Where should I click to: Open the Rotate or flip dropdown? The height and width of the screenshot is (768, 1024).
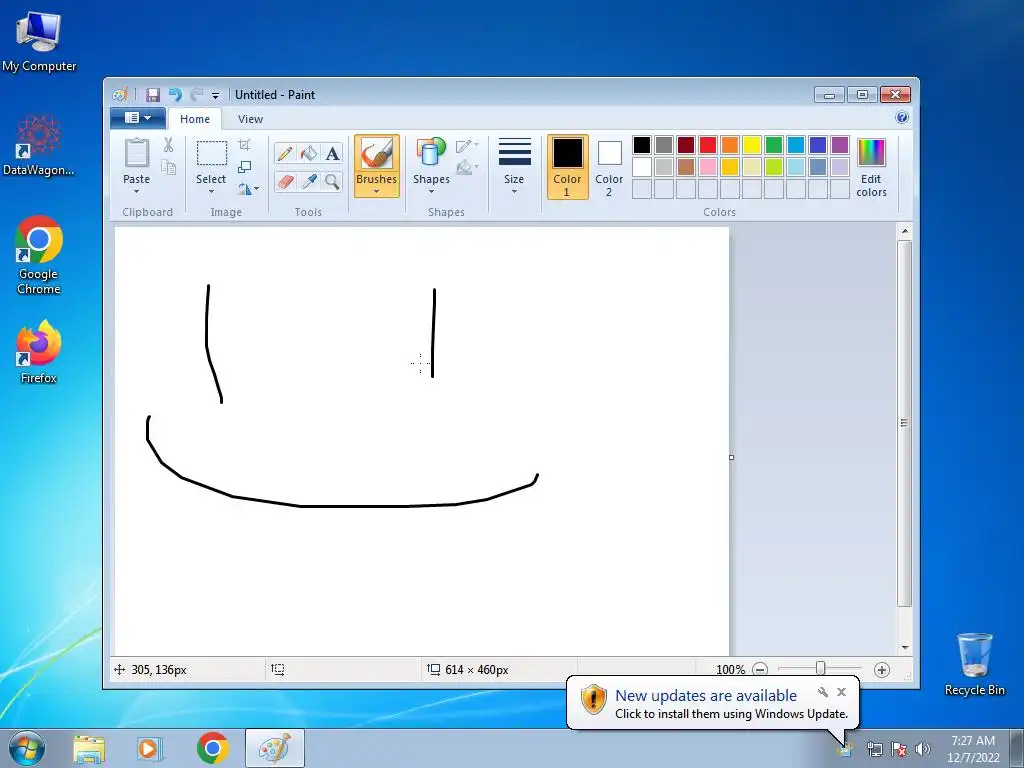pos(248,189)
